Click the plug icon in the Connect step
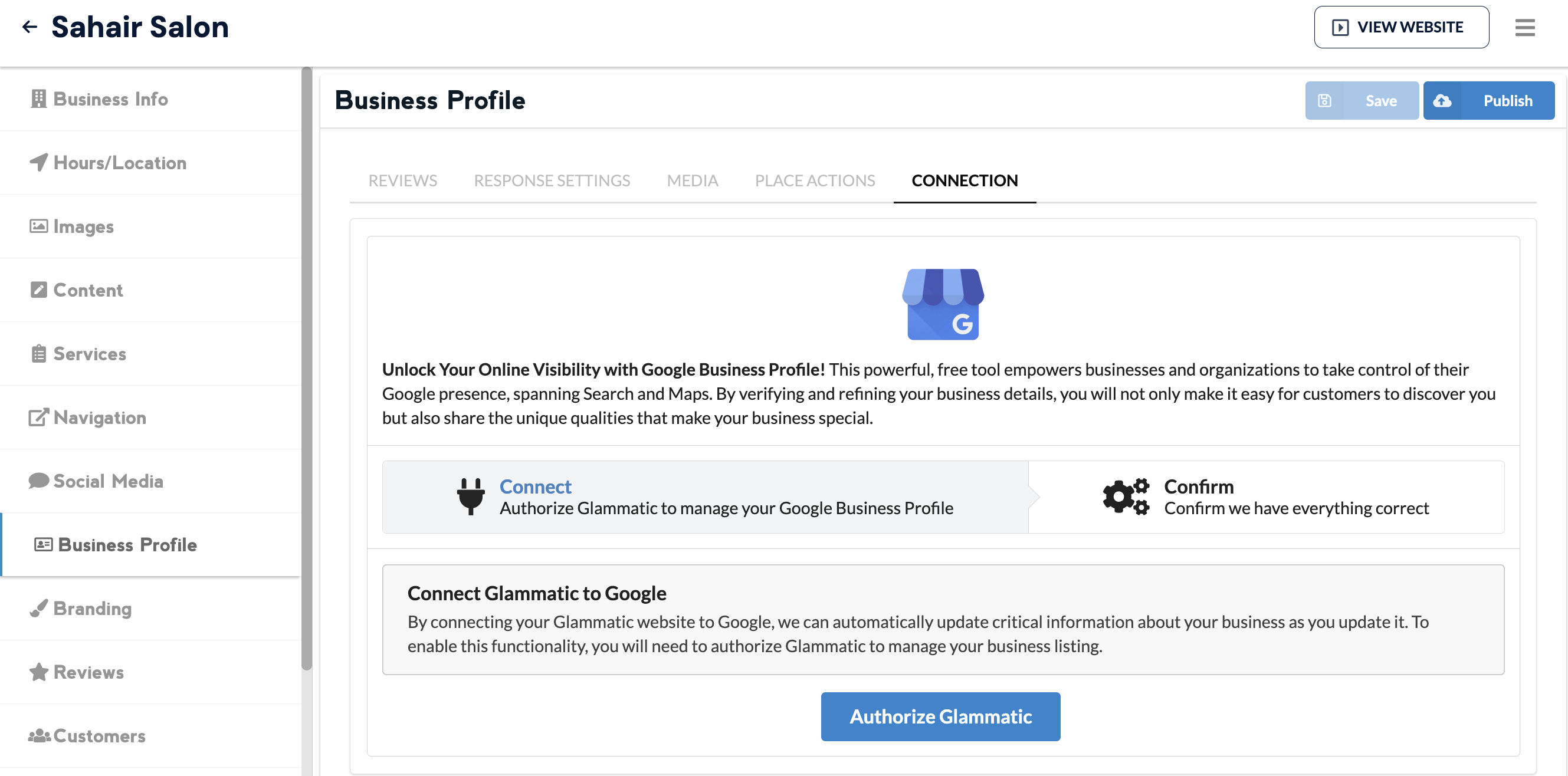 [x=471, y=496]
